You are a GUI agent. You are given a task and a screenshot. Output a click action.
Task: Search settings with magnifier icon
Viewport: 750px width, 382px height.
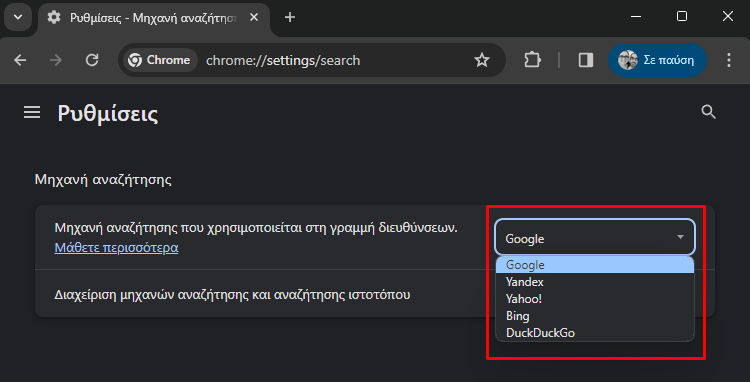(x=708, y=112)
